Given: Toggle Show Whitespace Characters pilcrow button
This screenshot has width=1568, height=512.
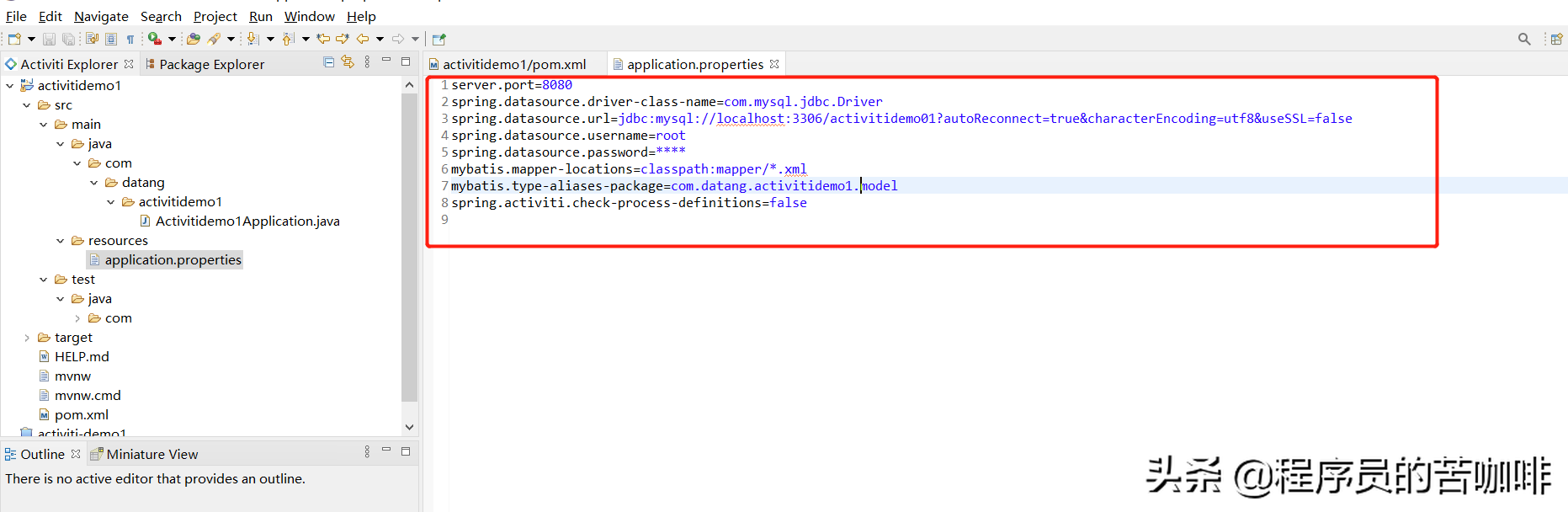Looking at the screenshot, I should 130,39.
